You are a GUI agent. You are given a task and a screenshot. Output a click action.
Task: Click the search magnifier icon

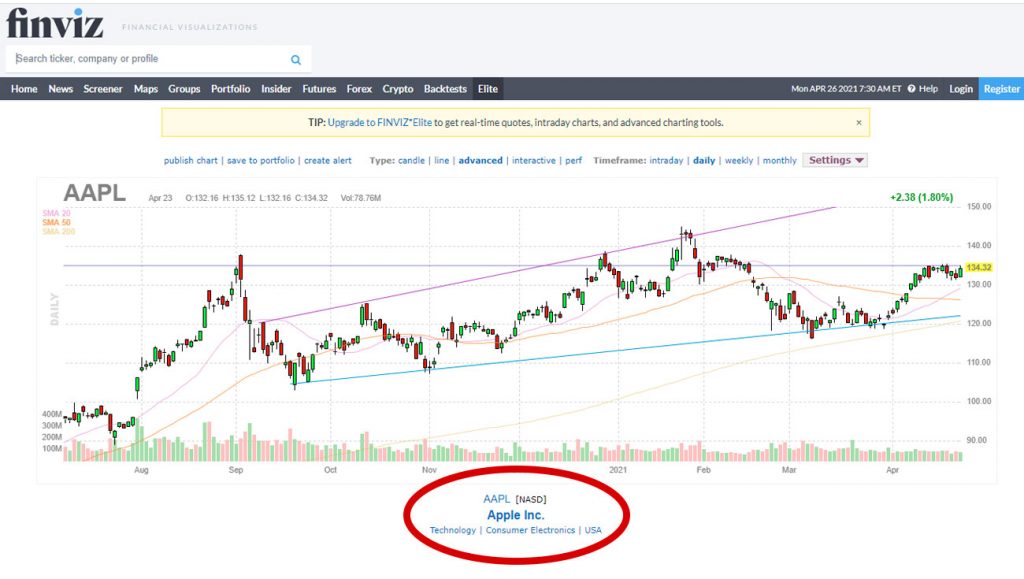296,59
